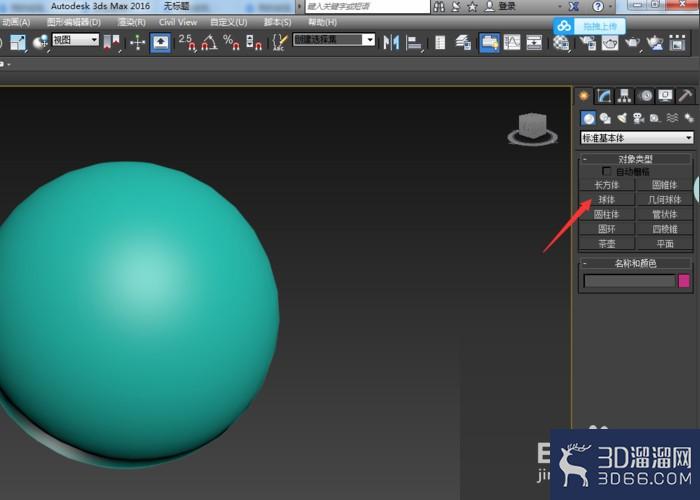
Task: Activate the Select and Manipulate crosshair tool
Action: click(x=138, y=43)
